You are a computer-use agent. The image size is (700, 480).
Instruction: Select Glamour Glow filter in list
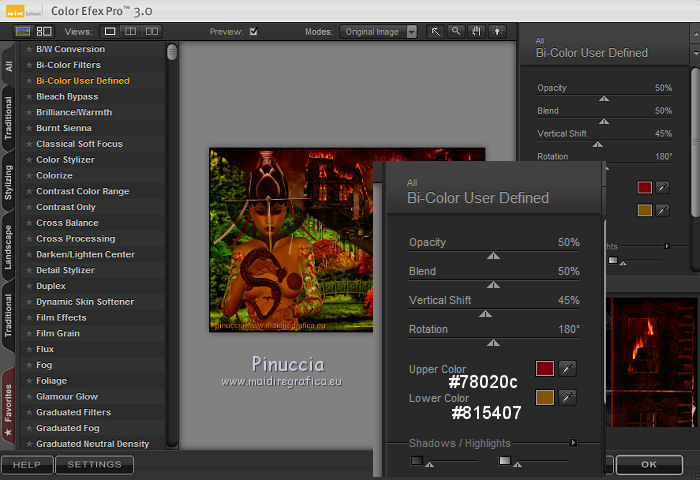point(66,397)
